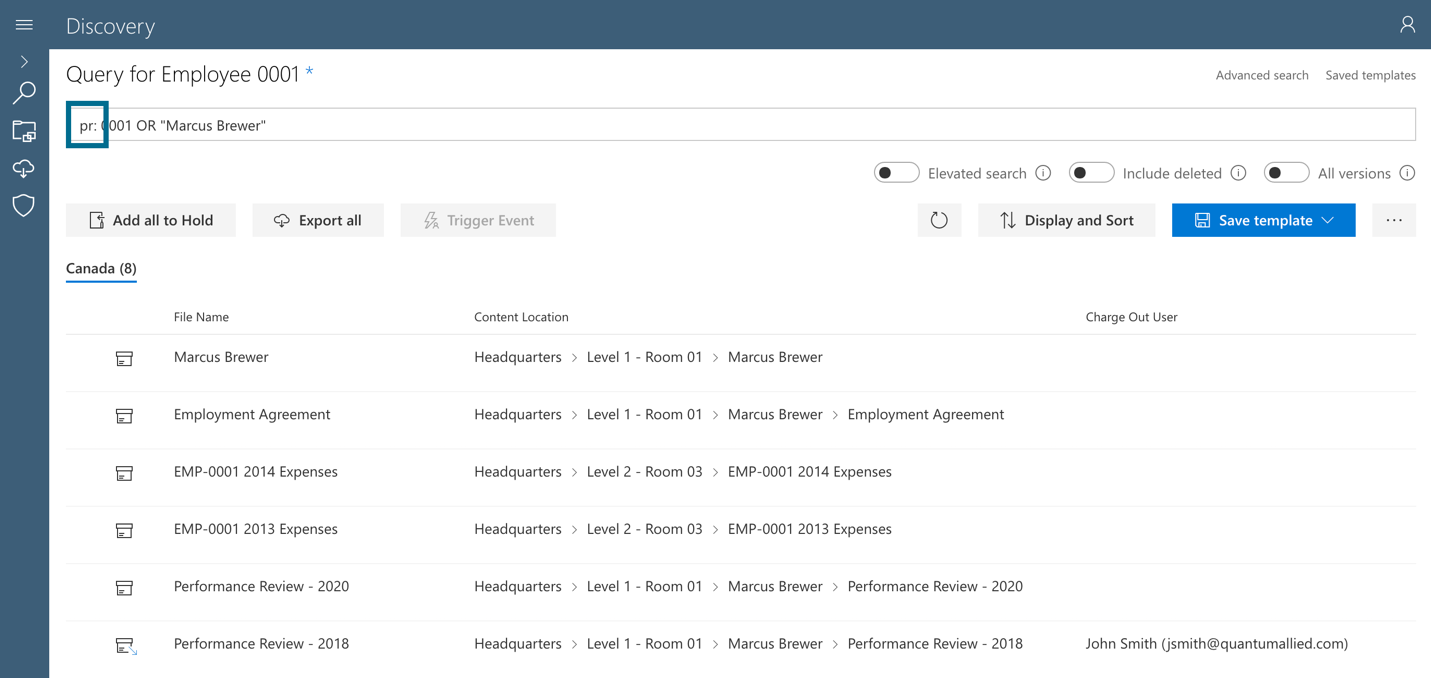Expand the sidebar with chevron arrow
1431x678 pixels.
click(24, 62)
